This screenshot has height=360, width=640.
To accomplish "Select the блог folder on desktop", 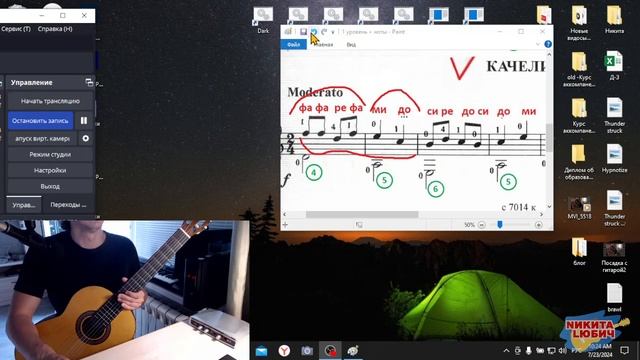I will click(579, 252).
